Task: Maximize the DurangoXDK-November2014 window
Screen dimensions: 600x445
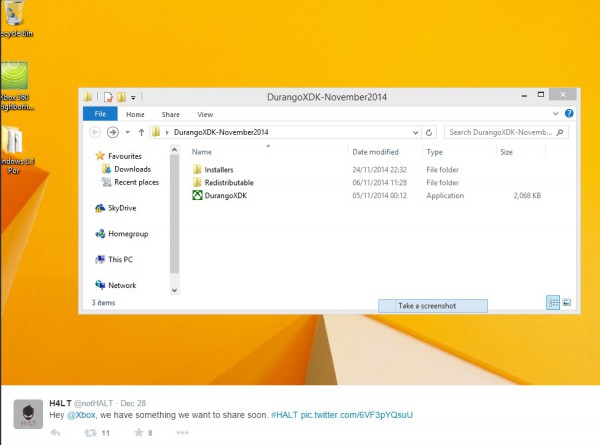Action: click(541, 95)
